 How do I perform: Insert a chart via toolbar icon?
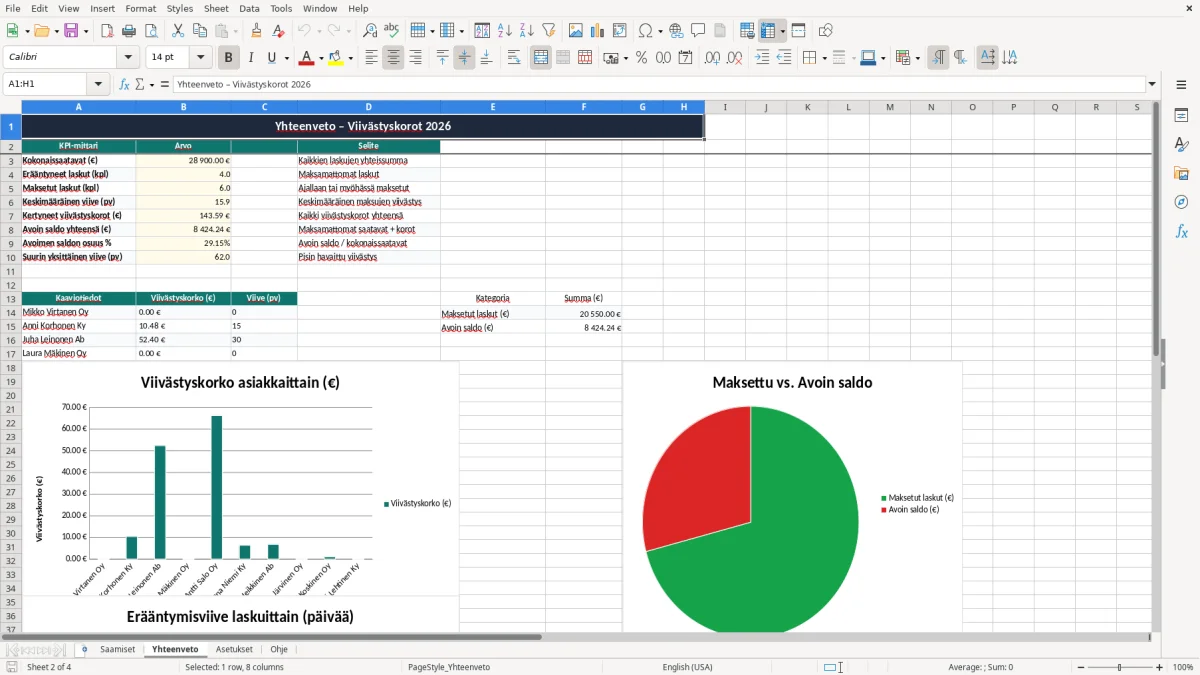pos(598,31)
